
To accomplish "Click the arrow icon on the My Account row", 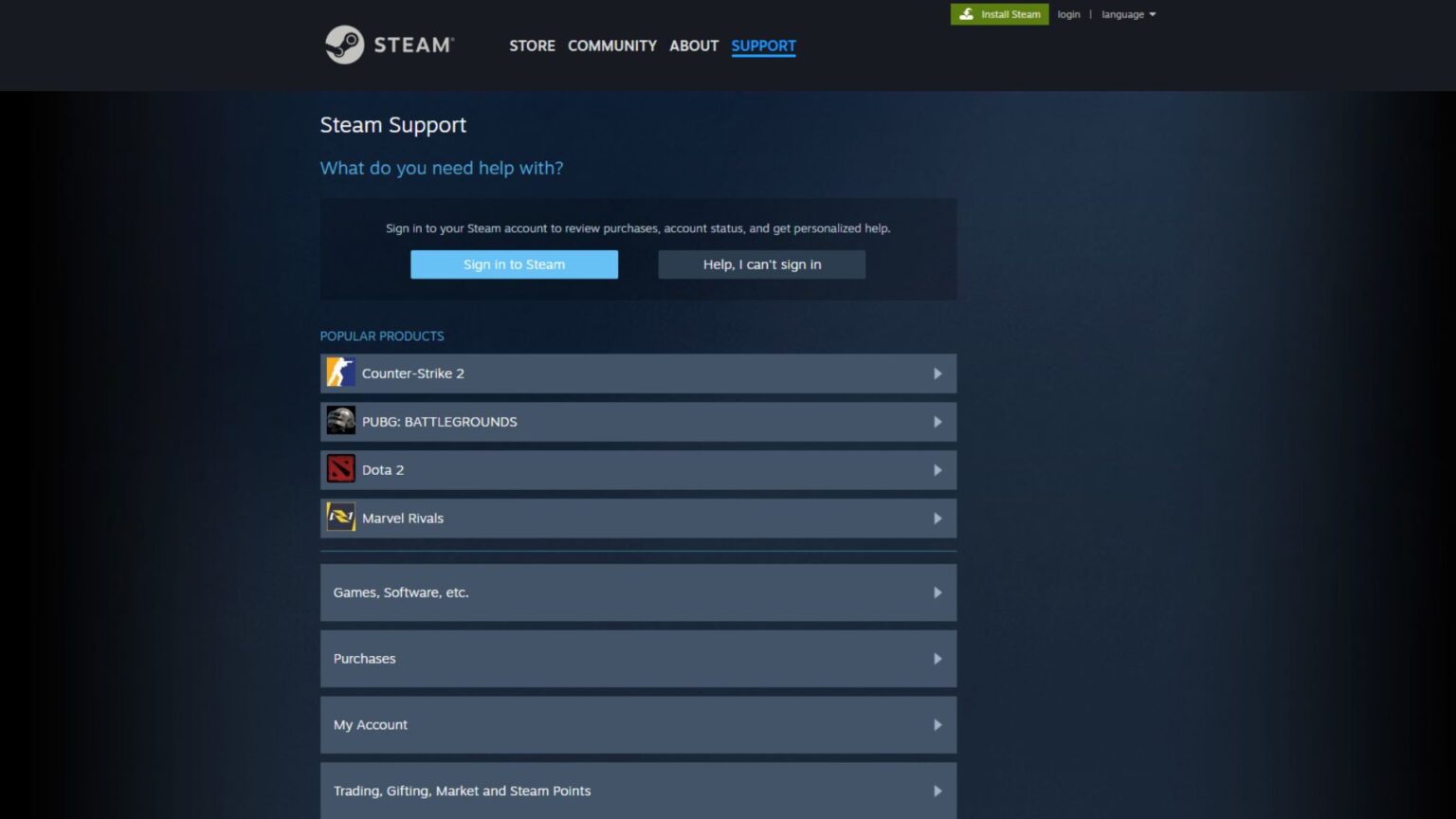I will pos(937,724).
